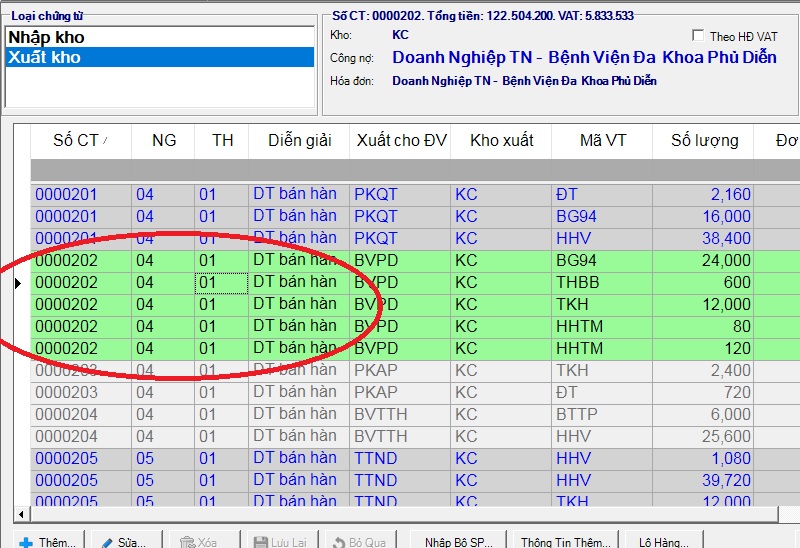The width and height of the screenshot is (800, 548).
Task: Click BVTTH cell in the BTTP row
Action: 401,414
